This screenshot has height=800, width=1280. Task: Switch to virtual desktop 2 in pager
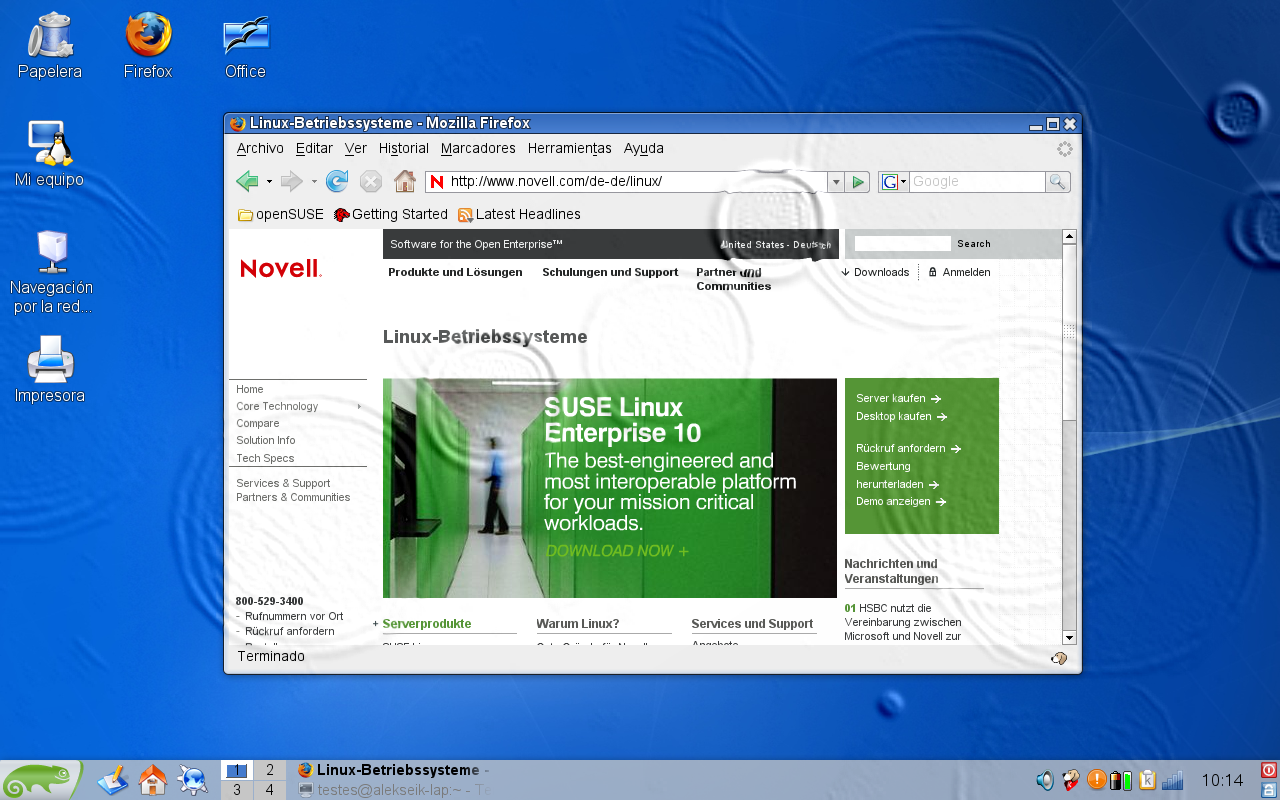(x=270, y=770)
